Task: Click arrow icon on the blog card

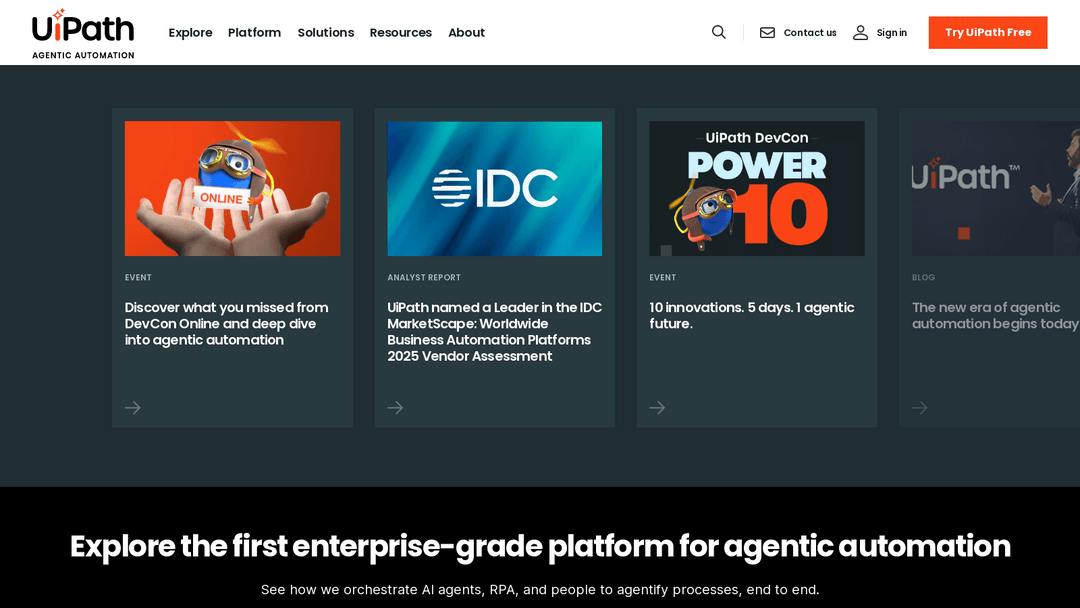Action: [x=920, y=407]
